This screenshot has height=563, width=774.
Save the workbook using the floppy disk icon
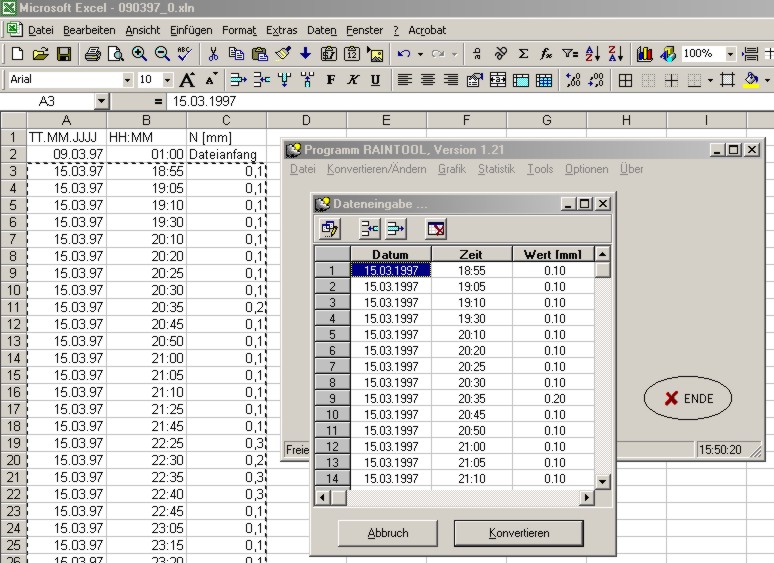[x=64, y=54]
